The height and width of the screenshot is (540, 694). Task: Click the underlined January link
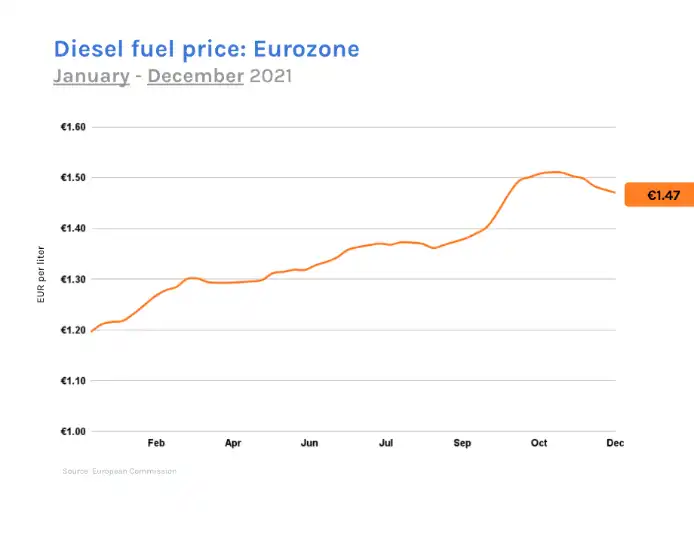click(x=91, y=76)
